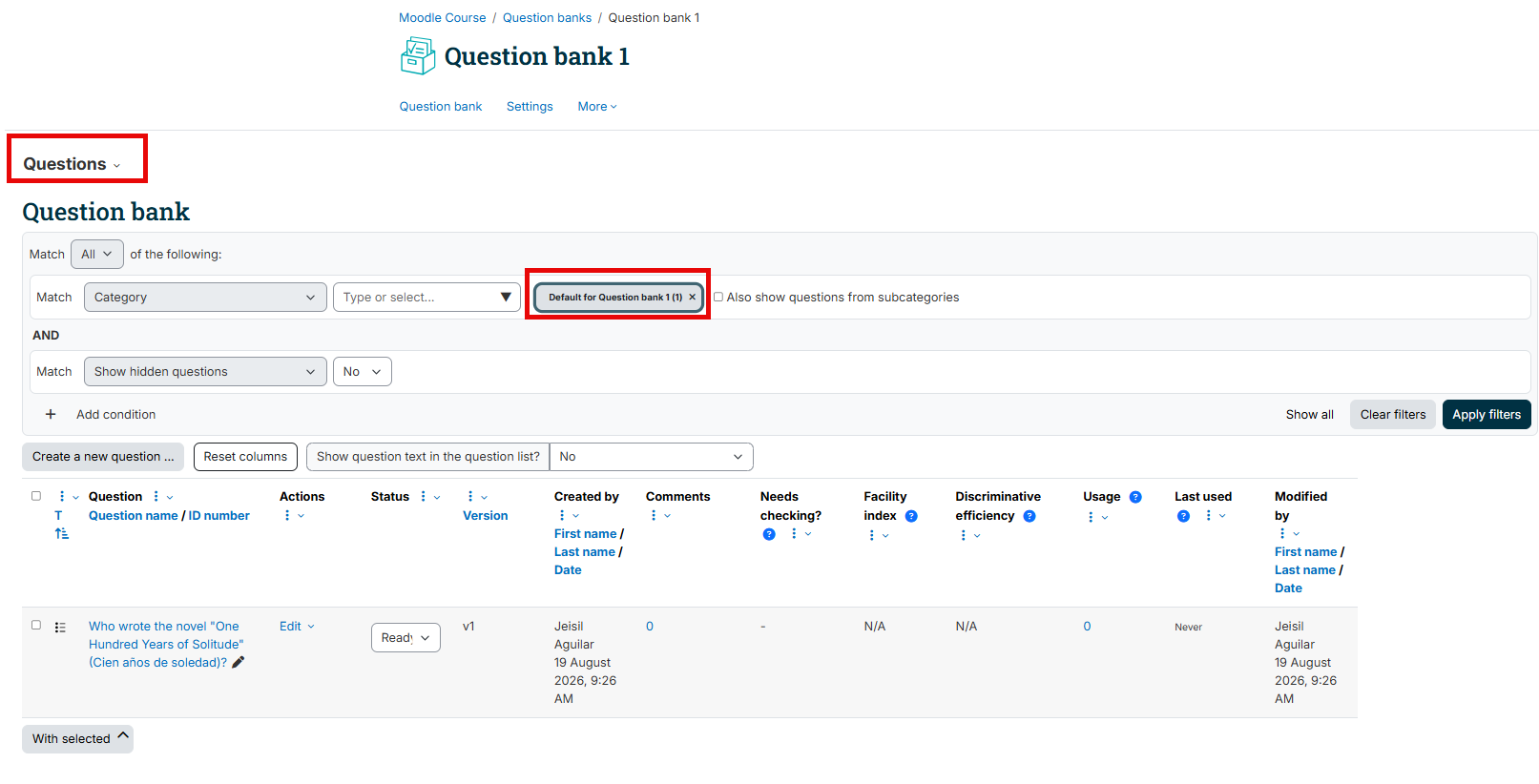Open the Settings tab
1539x784 pixels.
[530, 107]
